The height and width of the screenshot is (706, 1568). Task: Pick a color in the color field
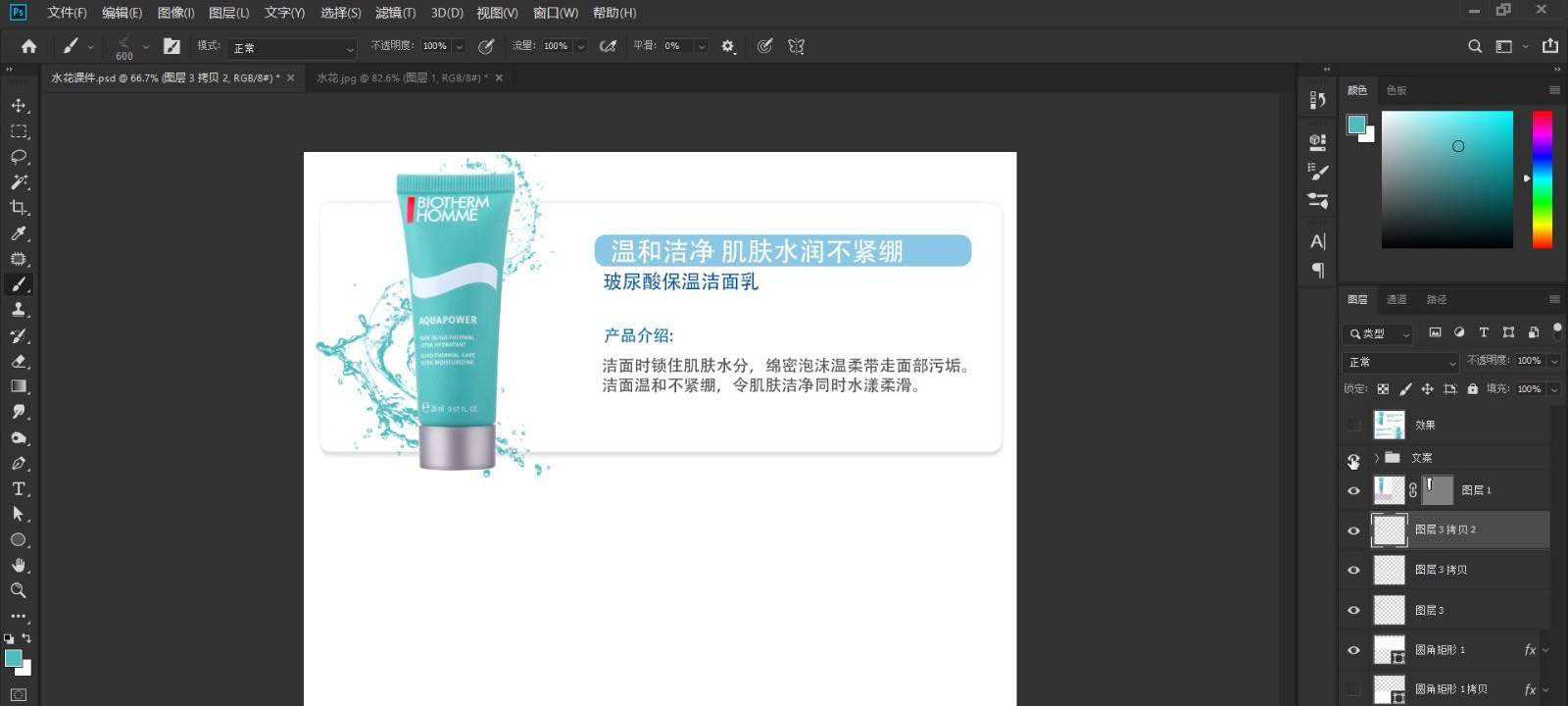pos(1447,178)
